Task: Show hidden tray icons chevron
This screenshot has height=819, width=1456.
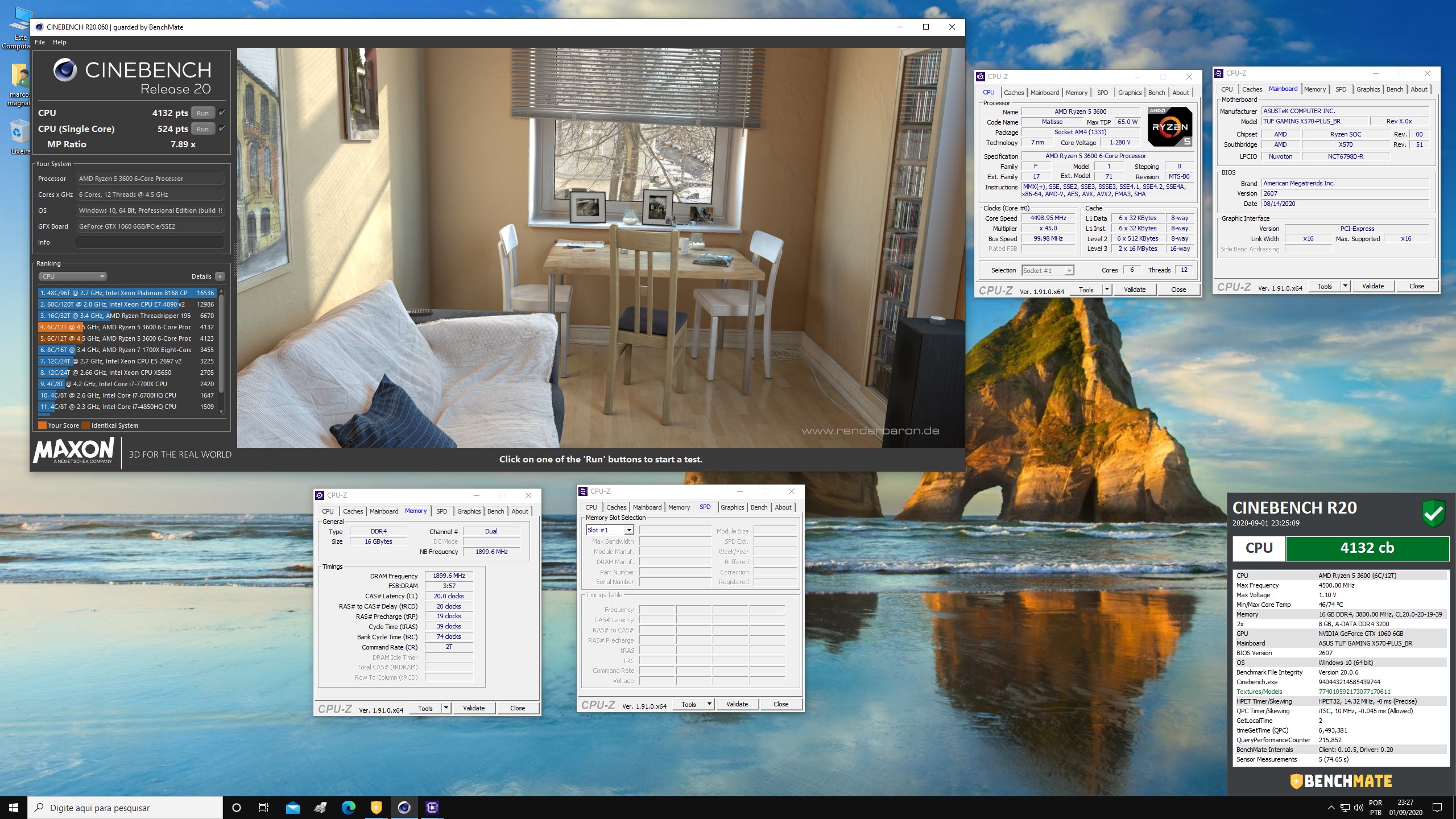Action: tap(1331, 808)
